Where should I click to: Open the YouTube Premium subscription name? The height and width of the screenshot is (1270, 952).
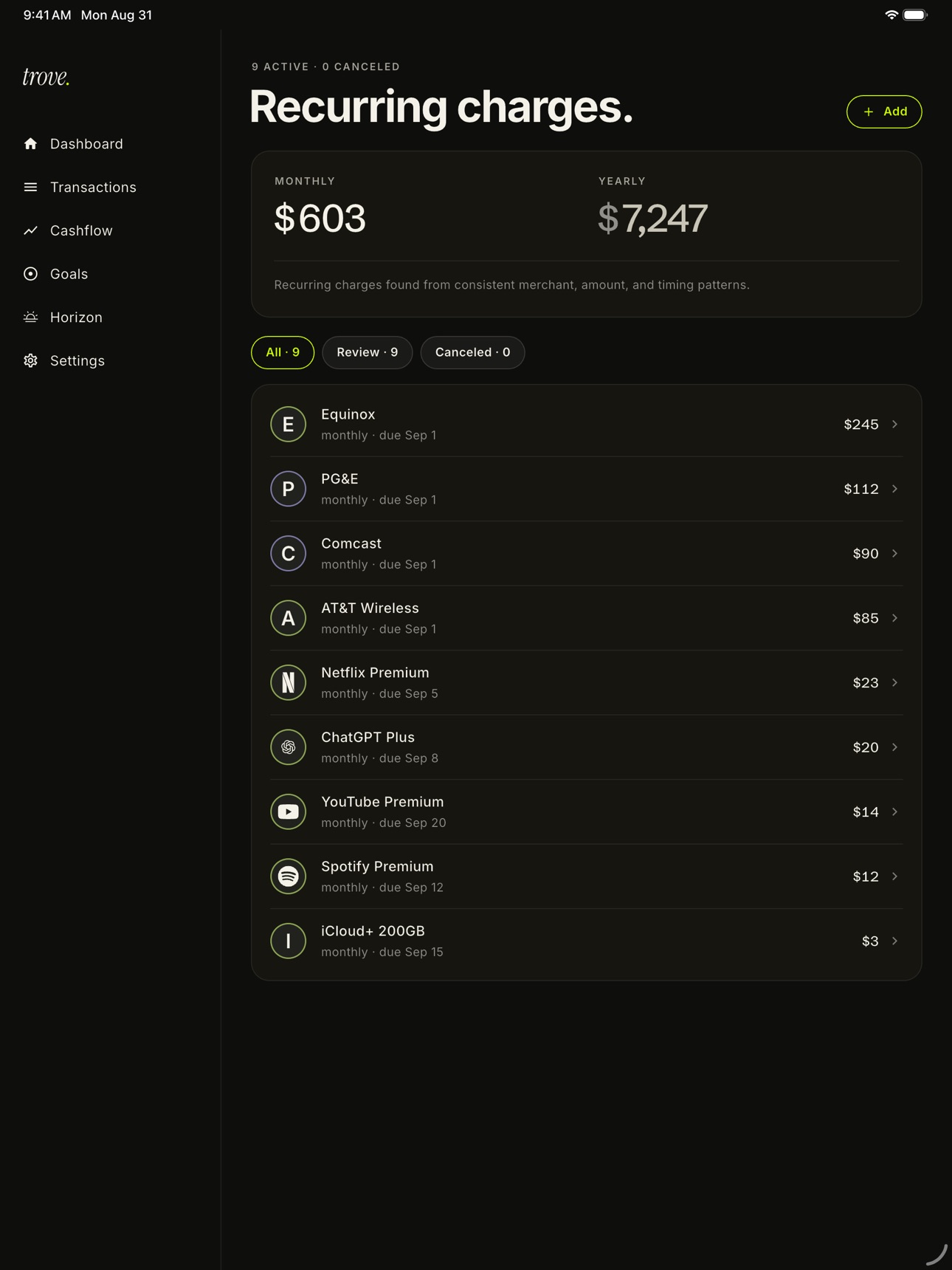382,802
